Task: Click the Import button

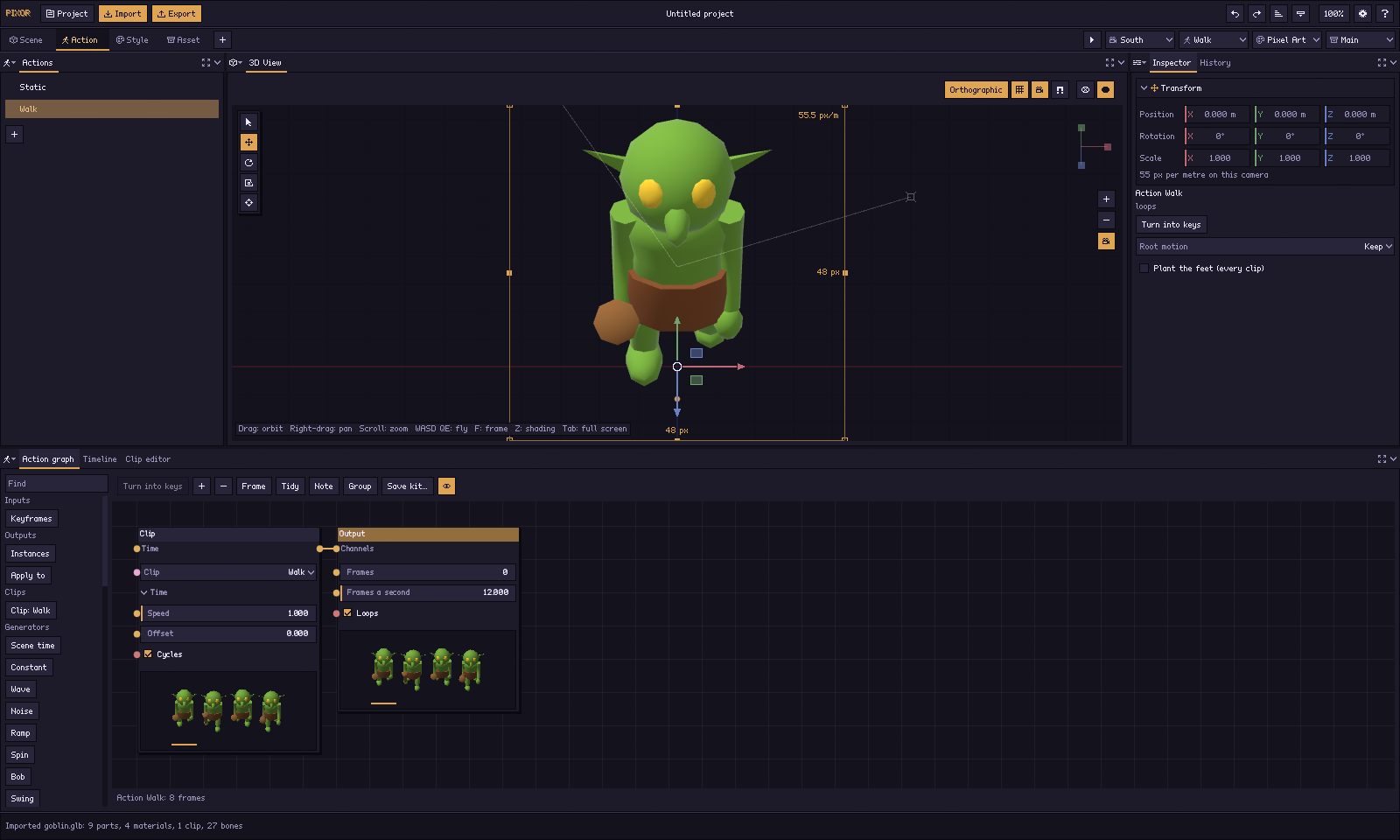Action: 123,14
